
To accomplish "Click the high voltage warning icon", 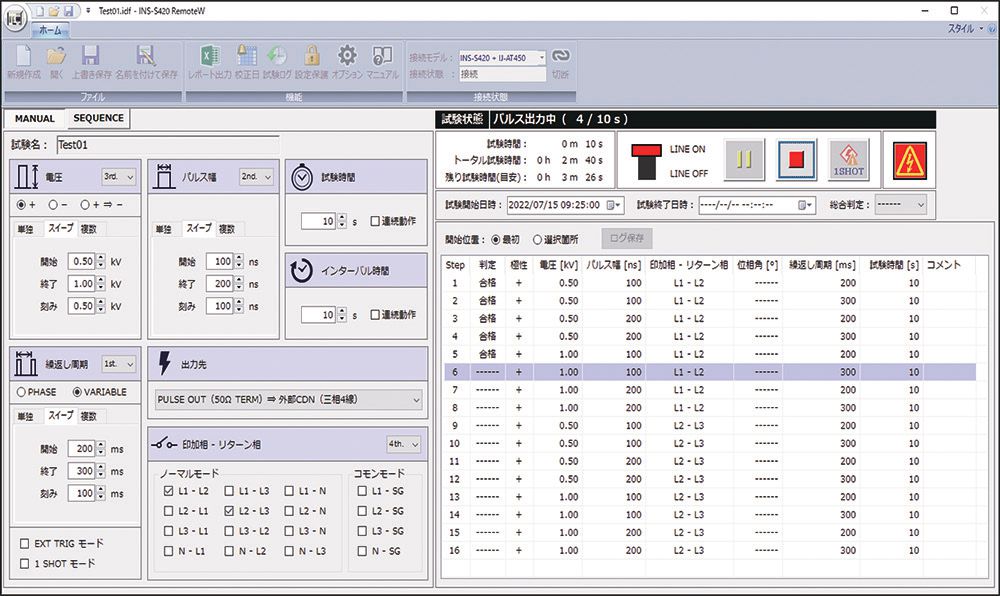I will point(909,160).
